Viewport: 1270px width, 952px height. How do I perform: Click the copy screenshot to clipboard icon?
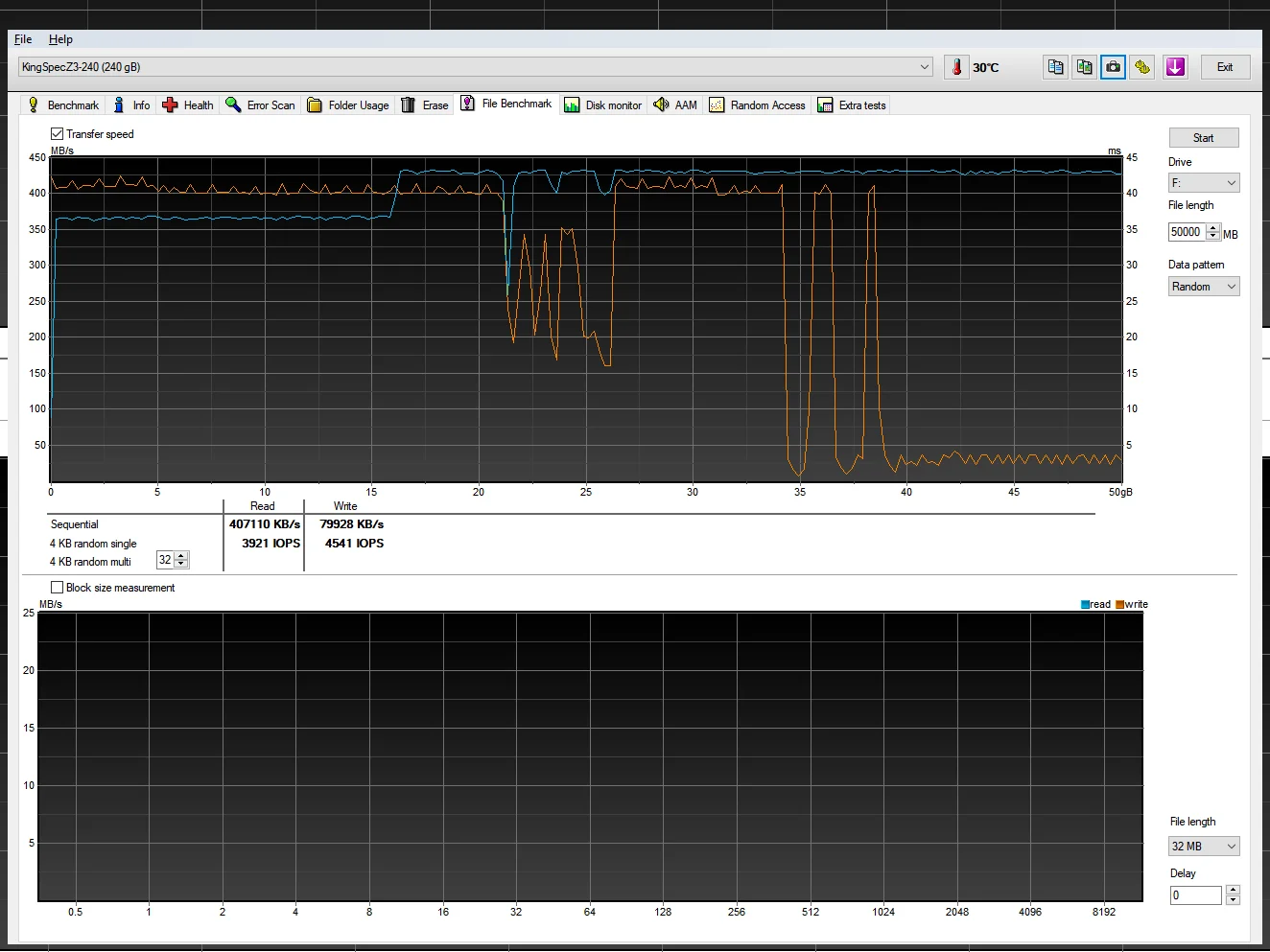click(x=1084, y=67)
